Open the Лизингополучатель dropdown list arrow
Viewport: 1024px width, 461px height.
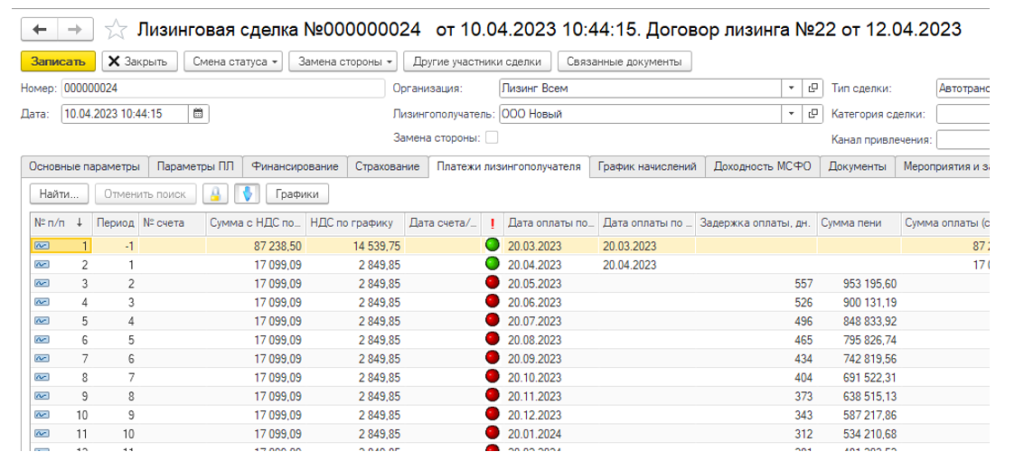pos(791,114)
